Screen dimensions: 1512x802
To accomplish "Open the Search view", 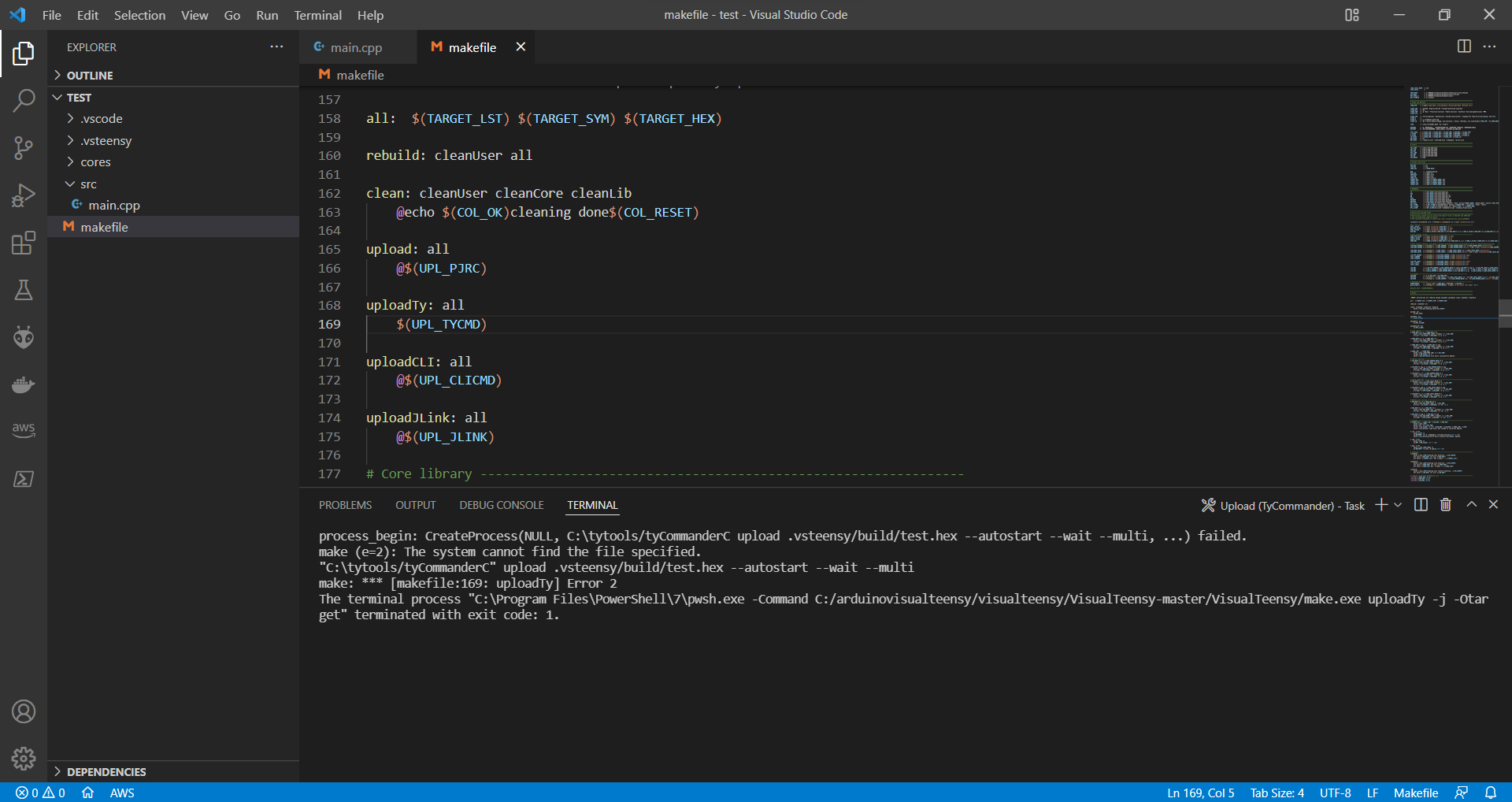I will click(x=24, y=100).
